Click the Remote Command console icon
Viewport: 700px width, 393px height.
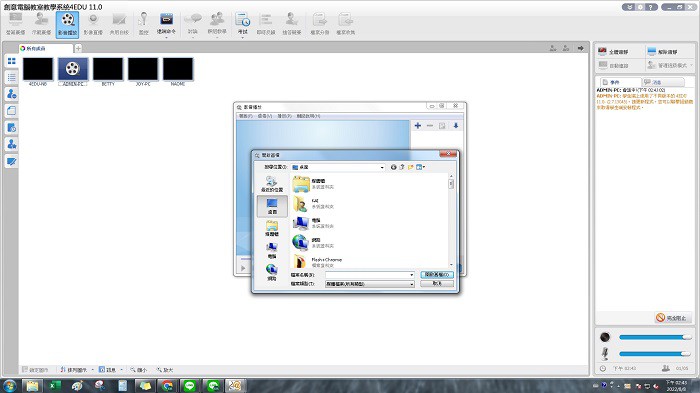point(167,20)
